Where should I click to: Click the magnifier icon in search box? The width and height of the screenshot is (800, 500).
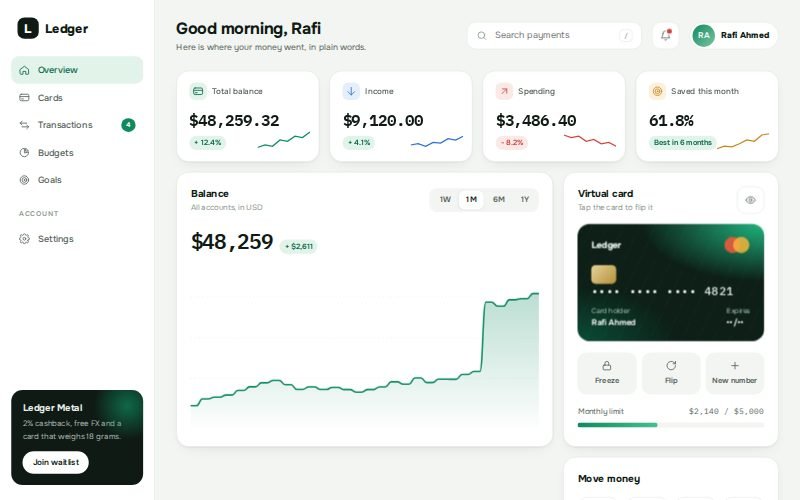pos(481,35)
